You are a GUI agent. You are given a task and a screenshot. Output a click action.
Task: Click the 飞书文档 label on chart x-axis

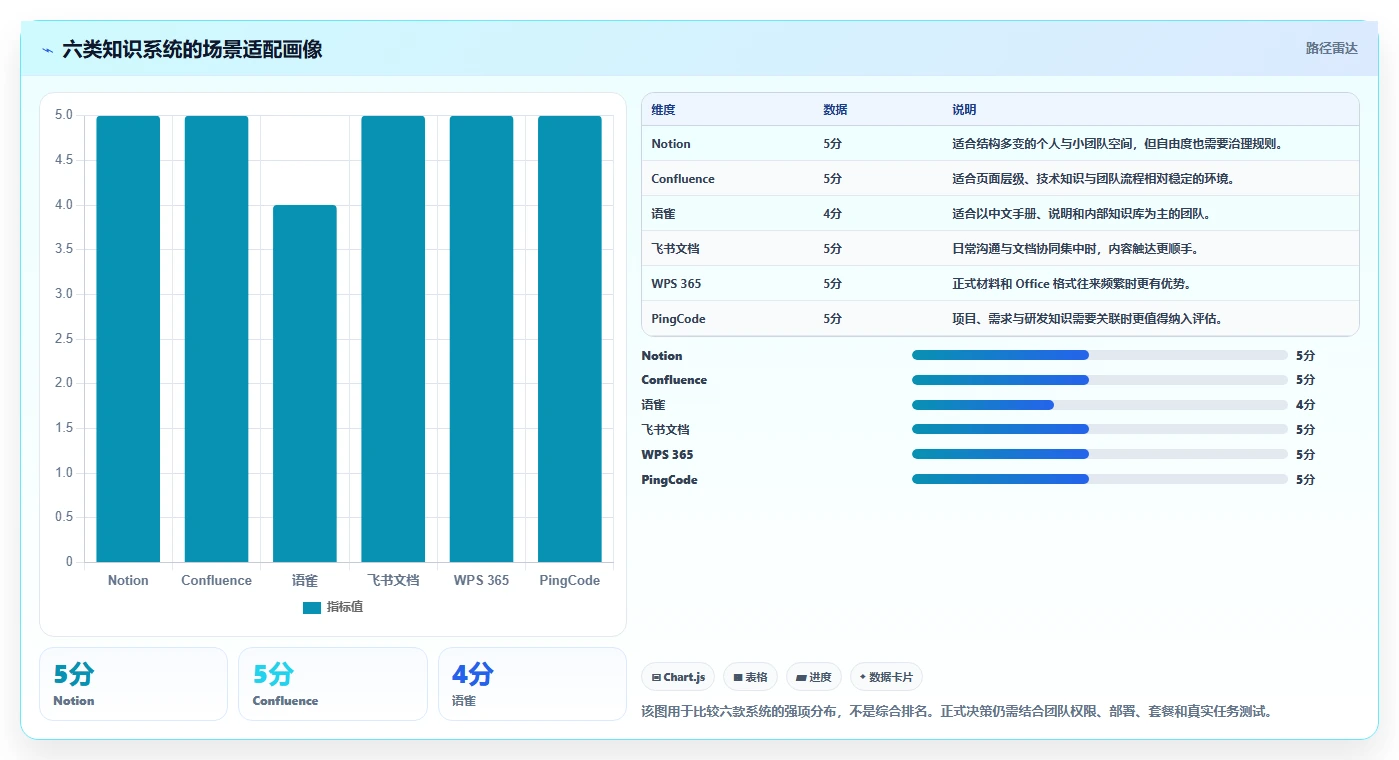393,580
